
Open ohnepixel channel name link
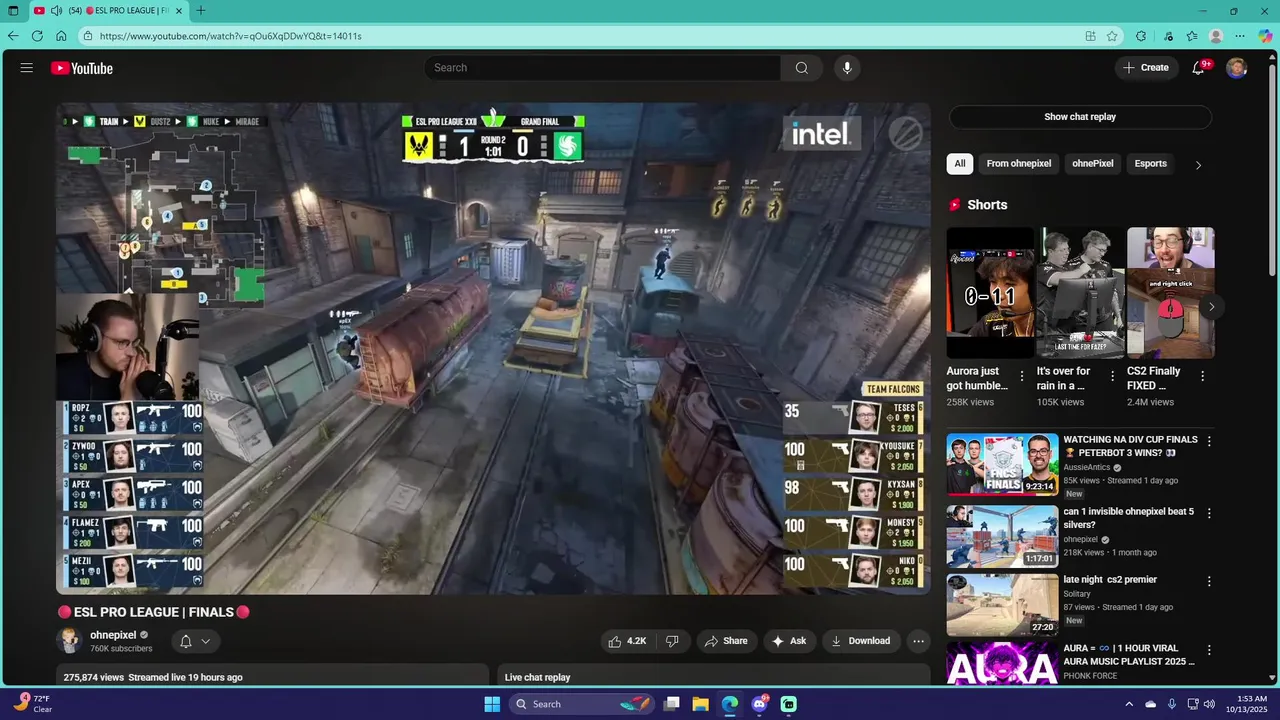[113, 635]
